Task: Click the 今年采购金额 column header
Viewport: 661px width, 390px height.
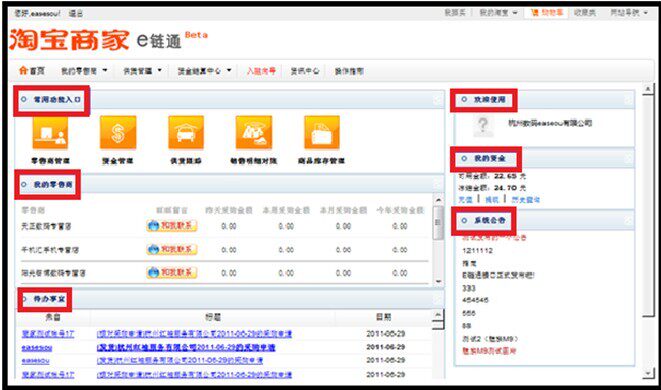Action: [400, 210]
